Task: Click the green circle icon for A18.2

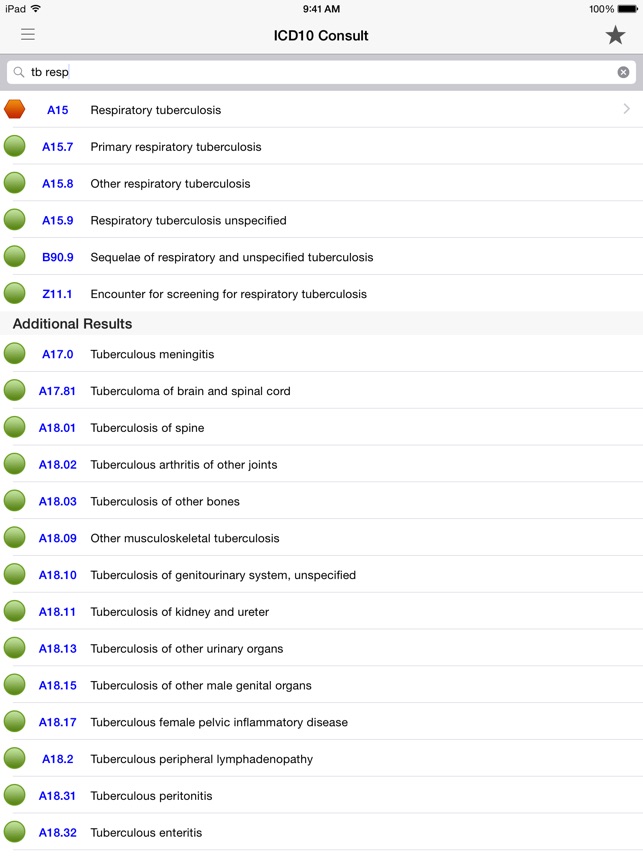Action: pyautogui.click(x=15, y=759)
